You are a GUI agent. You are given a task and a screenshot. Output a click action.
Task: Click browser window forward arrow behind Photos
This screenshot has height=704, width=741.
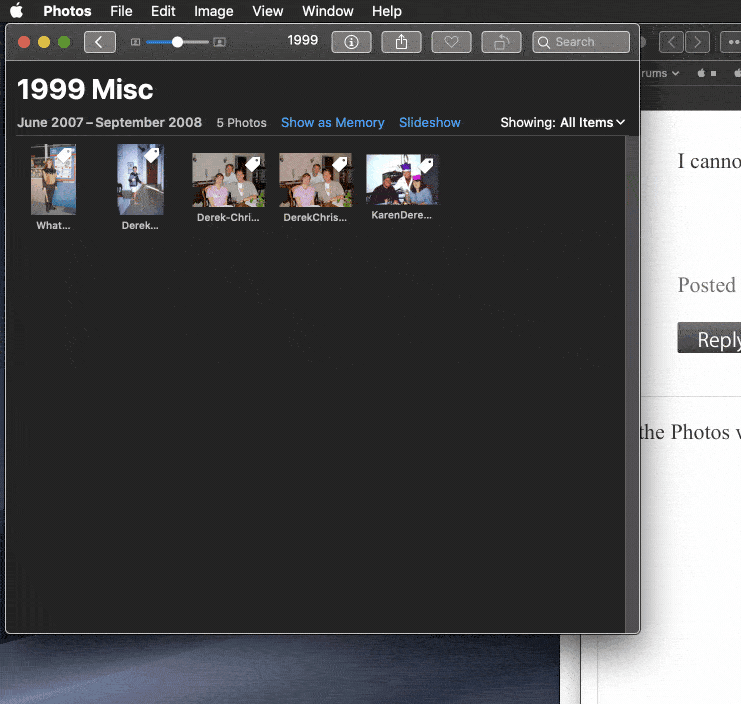(x=698, y=42)
